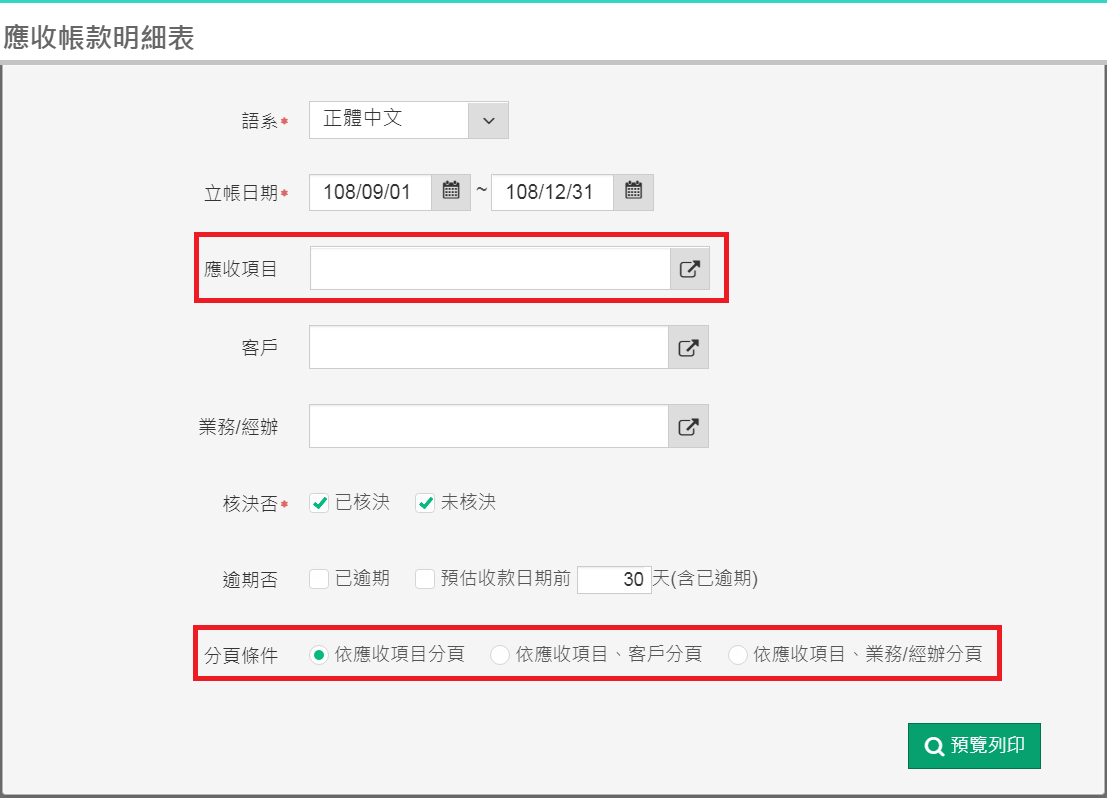The height and width of the screenshot is (798, 1107).
Task: Enable 預估收款日期前 checkbox
Action: [425, 579]
